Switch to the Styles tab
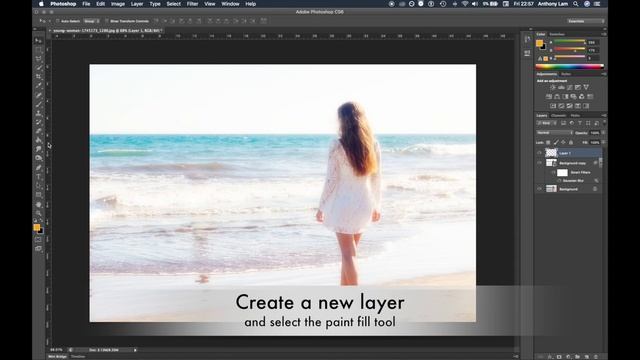Screen dimensions: 640x360 click(566, 74)
